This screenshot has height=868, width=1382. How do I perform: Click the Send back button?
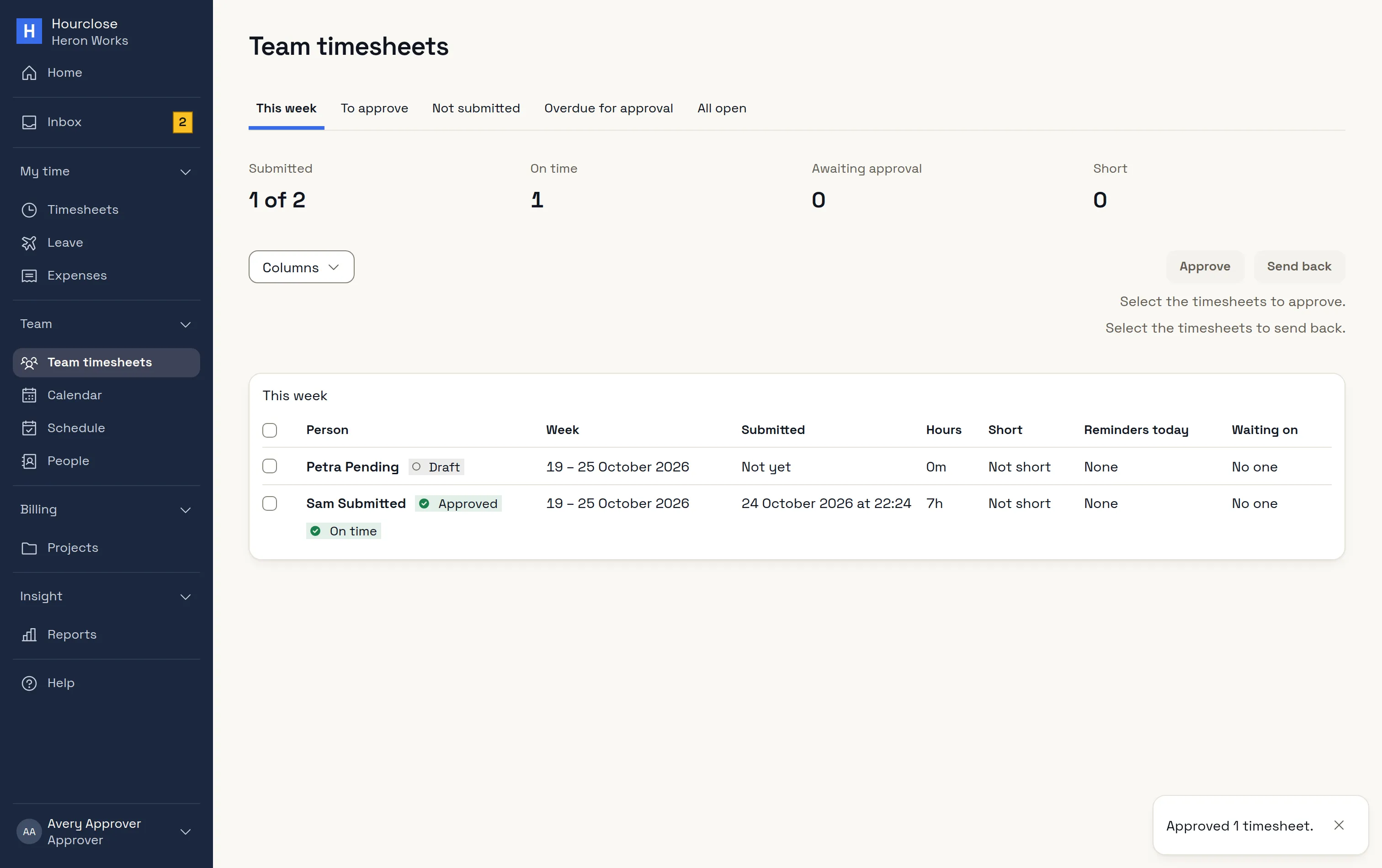1299,267
